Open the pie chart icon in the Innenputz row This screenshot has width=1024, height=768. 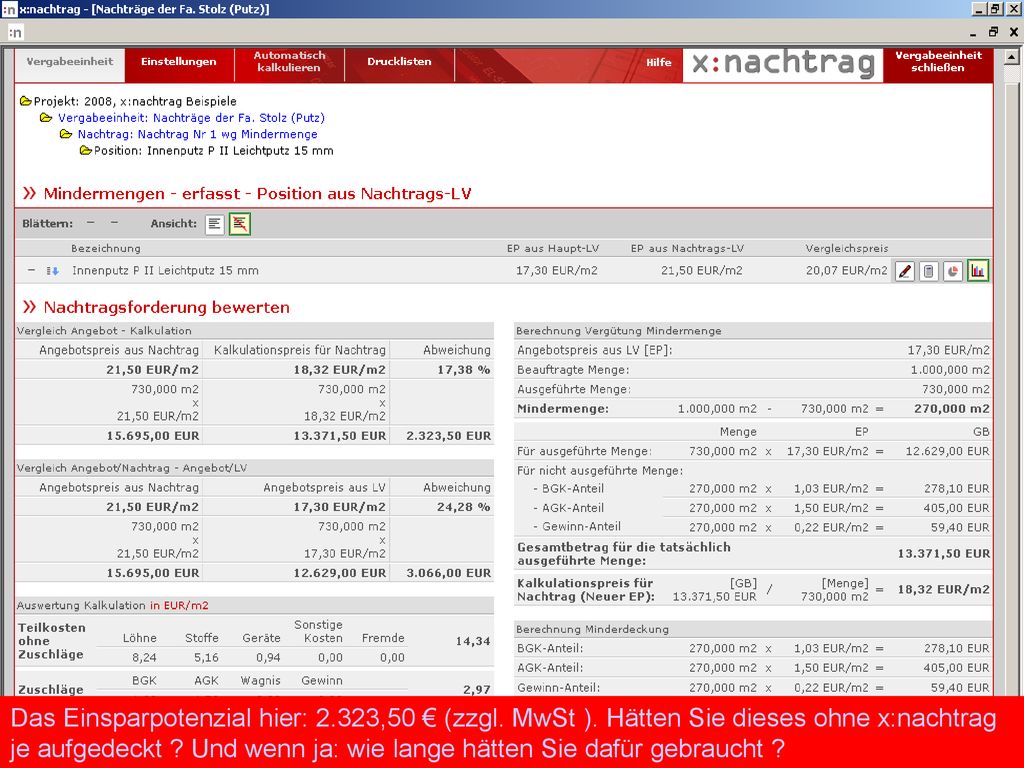point(953,271)
